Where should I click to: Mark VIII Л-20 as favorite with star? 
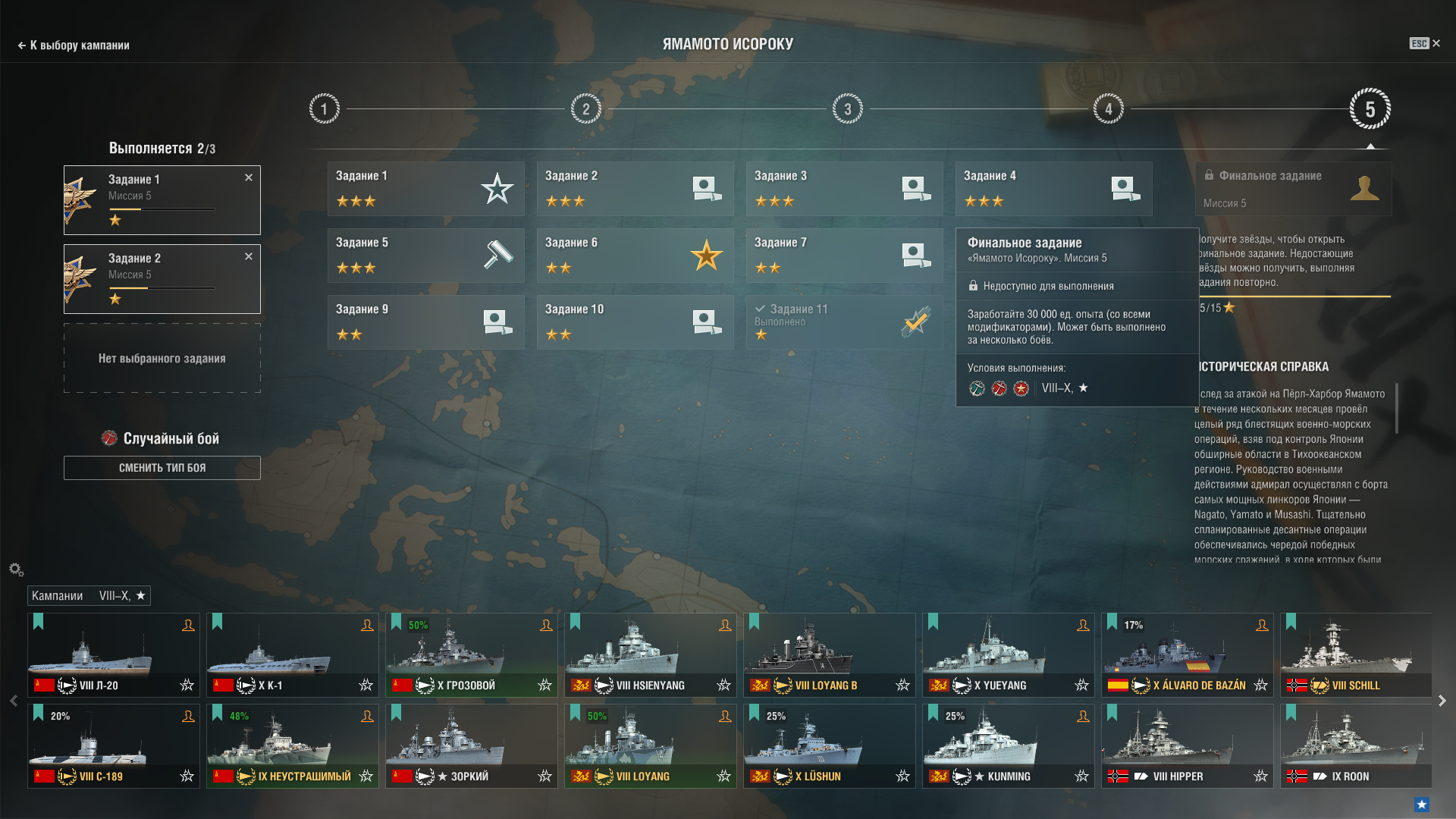[187, 685]
